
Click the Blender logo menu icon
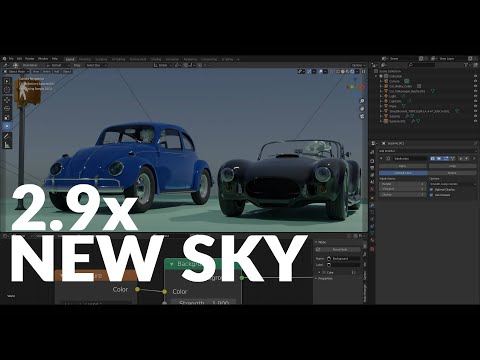point(5,59)
